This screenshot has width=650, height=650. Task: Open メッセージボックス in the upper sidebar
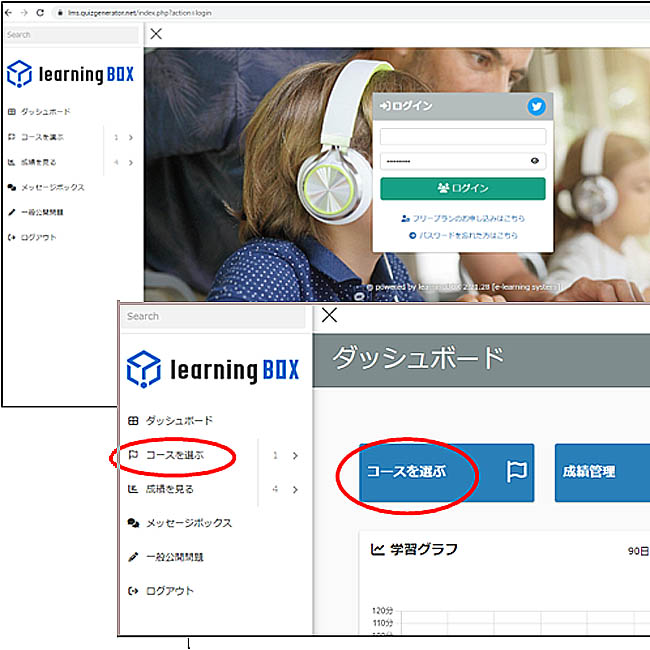coord(53,187)
